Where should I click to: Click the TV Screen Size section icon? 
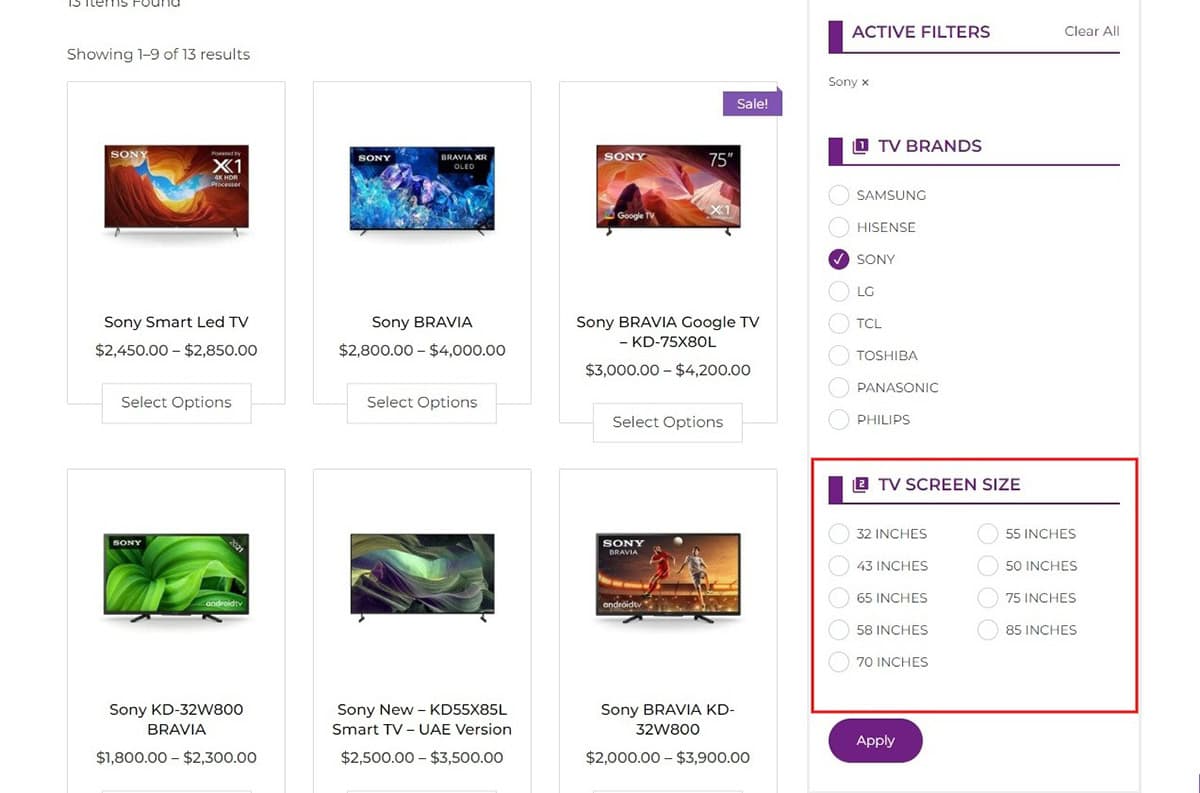coord(860,485)
